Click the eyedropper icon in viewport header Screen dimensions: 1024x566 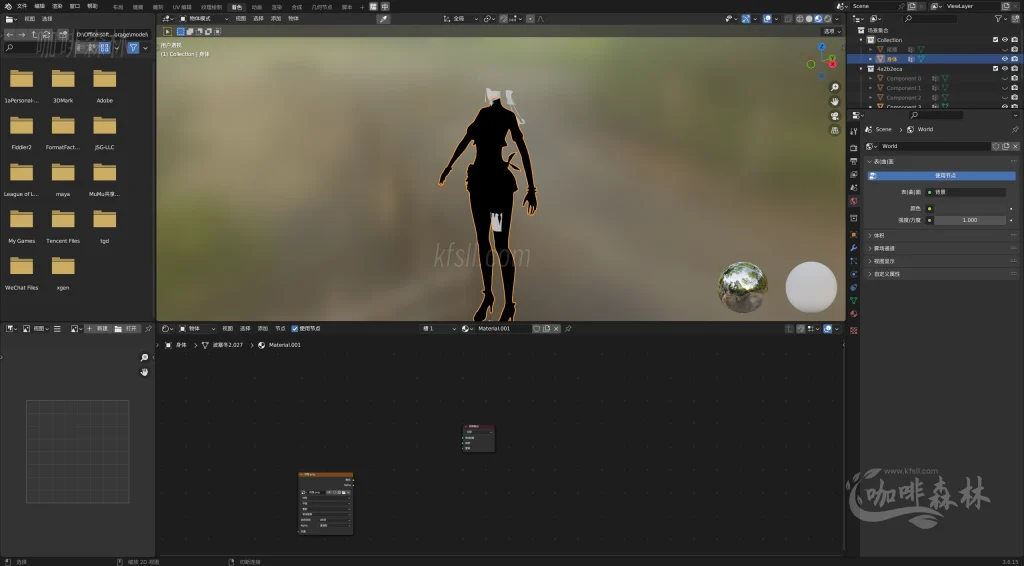(x=383, y=19)
